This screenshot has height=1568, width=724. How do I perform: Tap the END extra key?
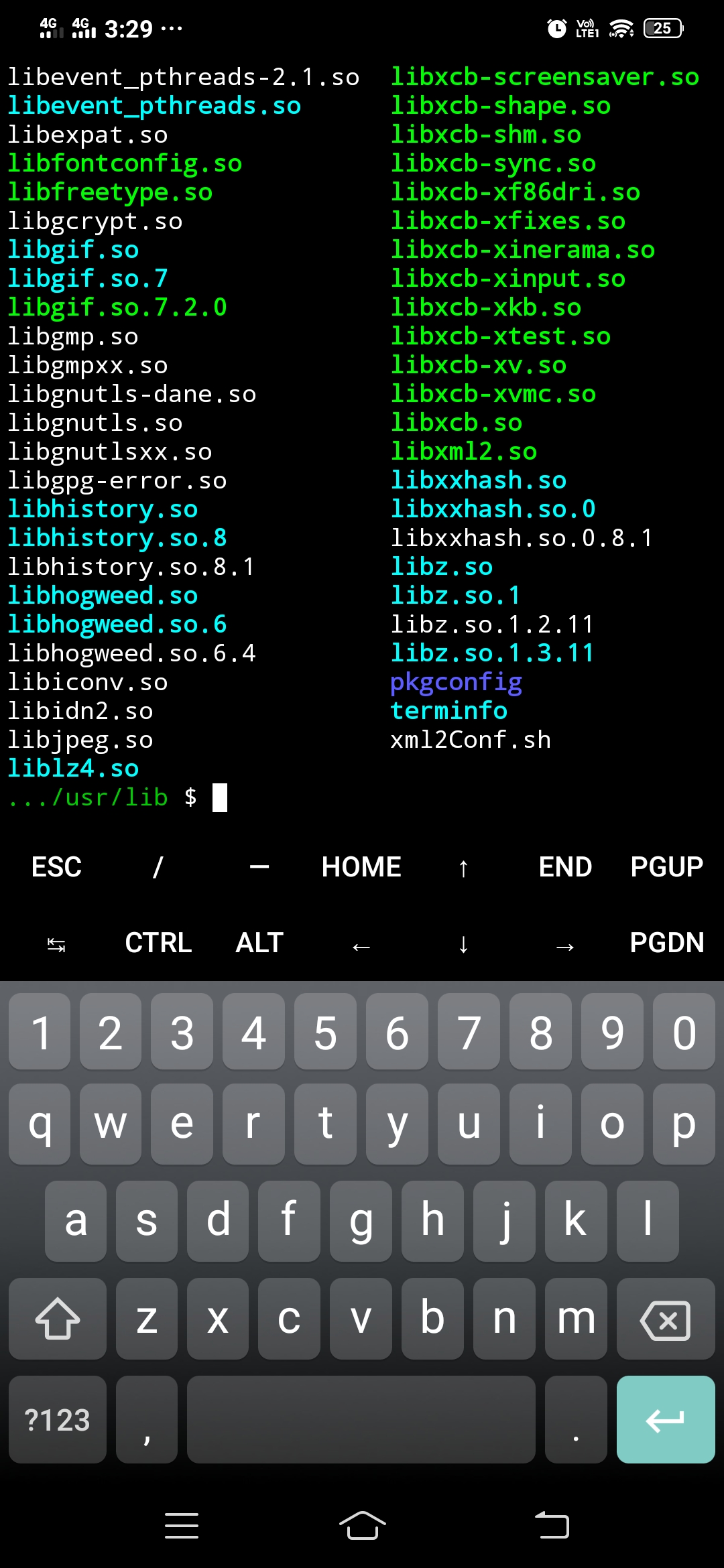point(565,867)
